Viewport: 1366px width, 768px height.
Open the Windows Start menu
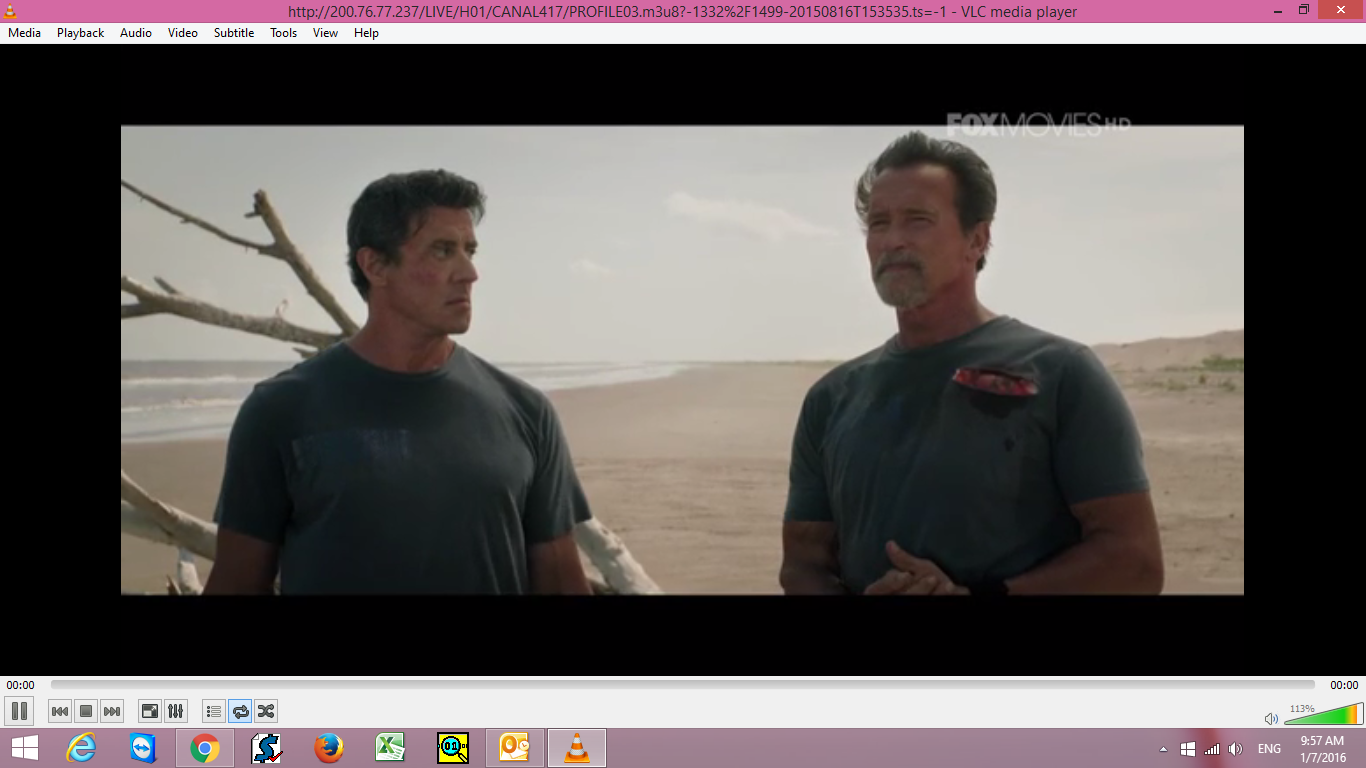[x=24, y=748]
